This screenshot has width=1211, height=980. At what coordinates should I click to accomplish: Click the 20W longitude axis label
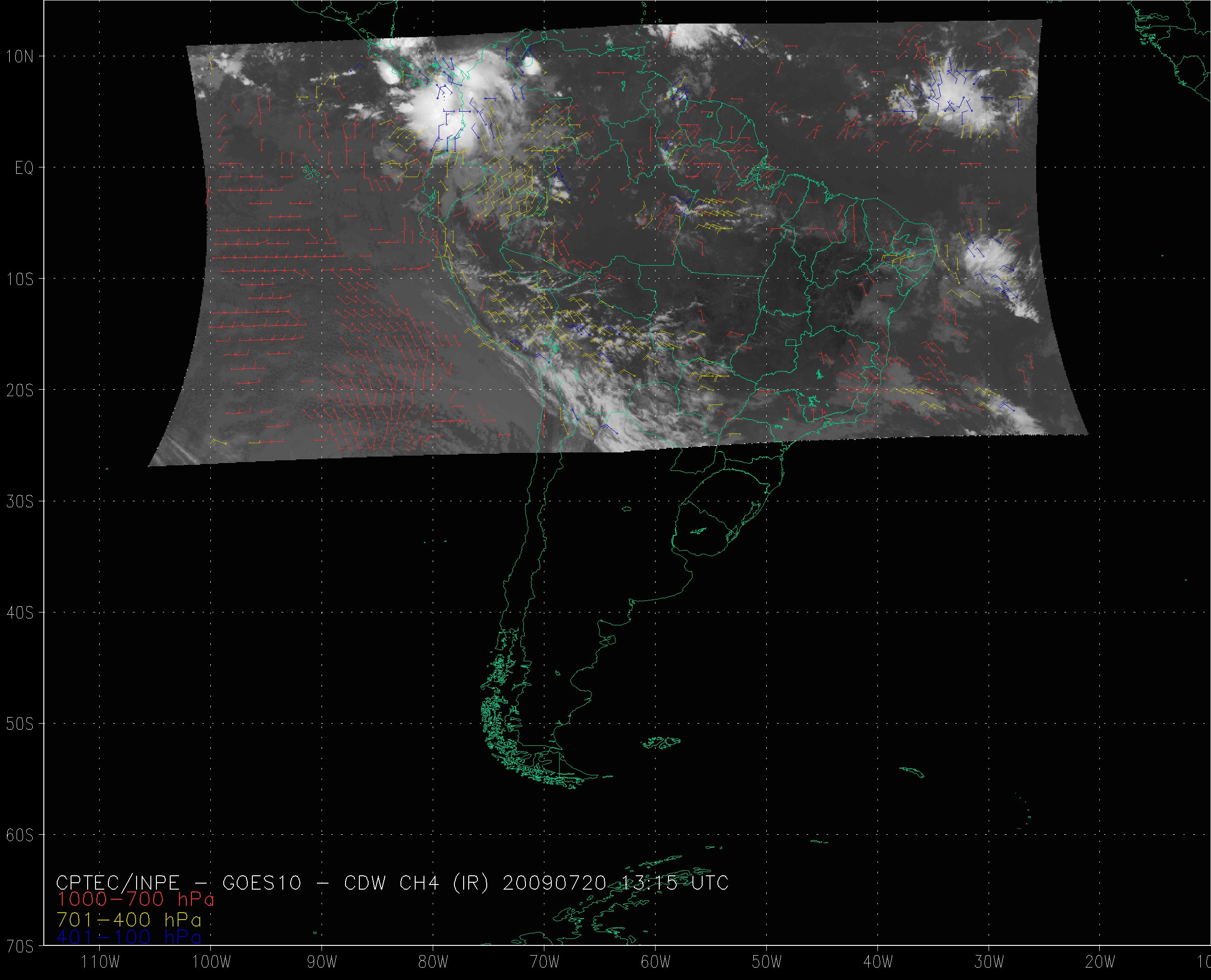1100,962
